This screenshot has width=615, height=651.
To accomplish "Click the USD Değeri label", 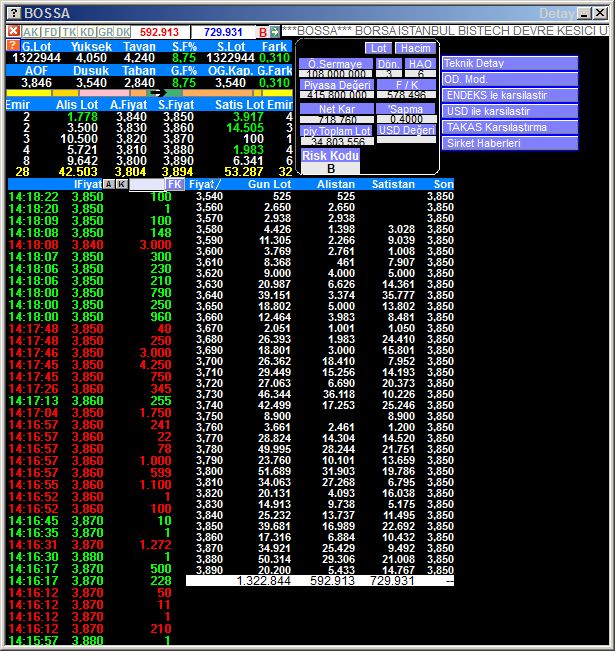I will click(x=407, y=130).
